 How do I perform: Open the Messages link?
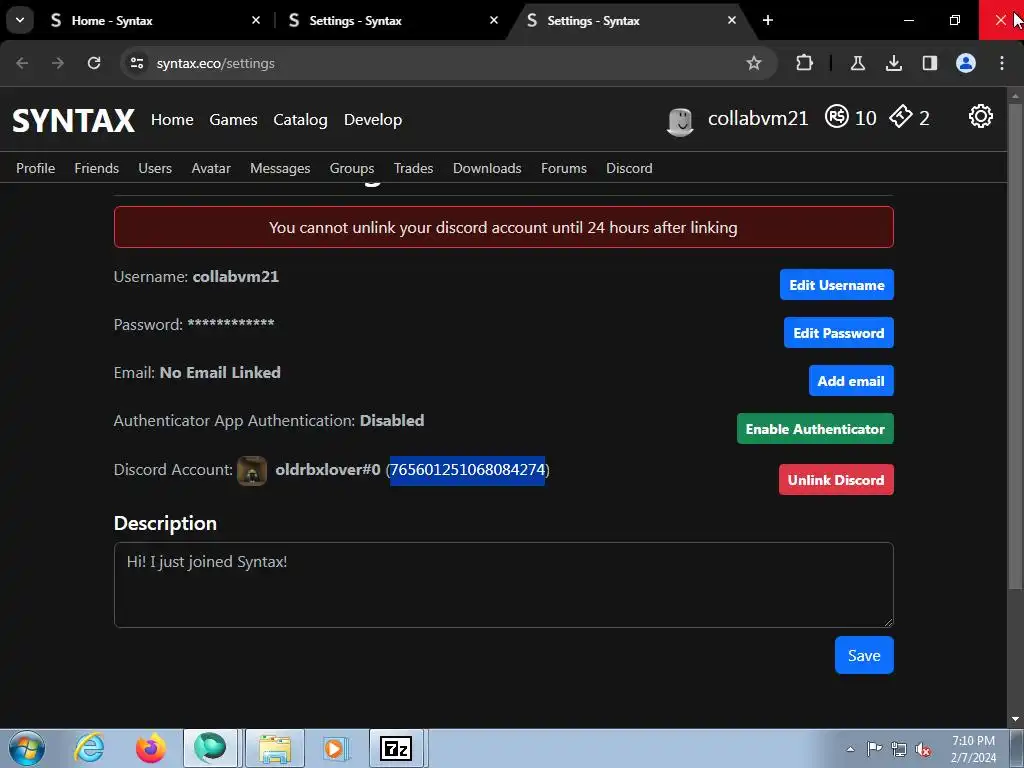pos(280,168)
